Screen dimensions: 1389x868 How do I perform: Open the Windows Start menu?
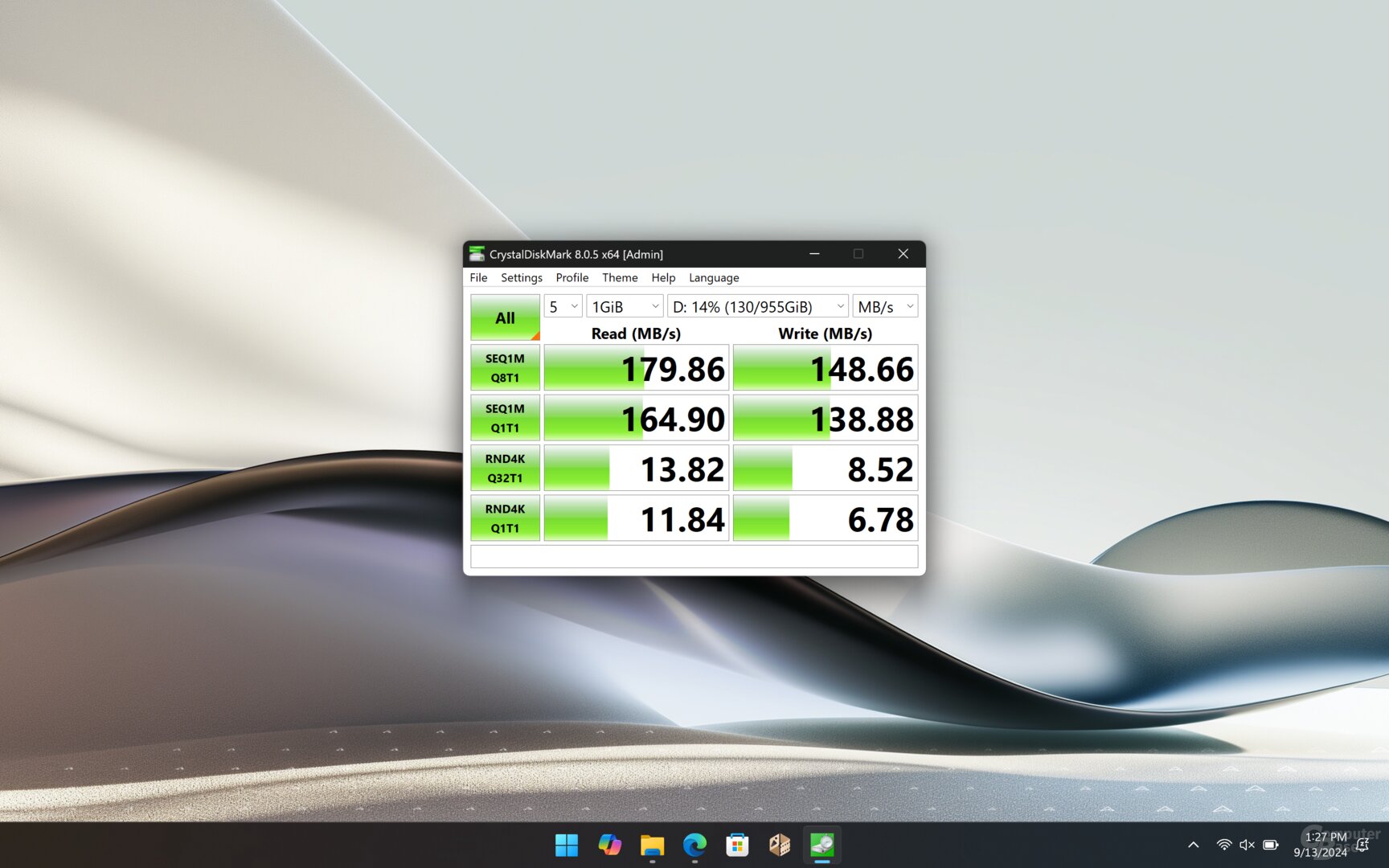(566, 845)
